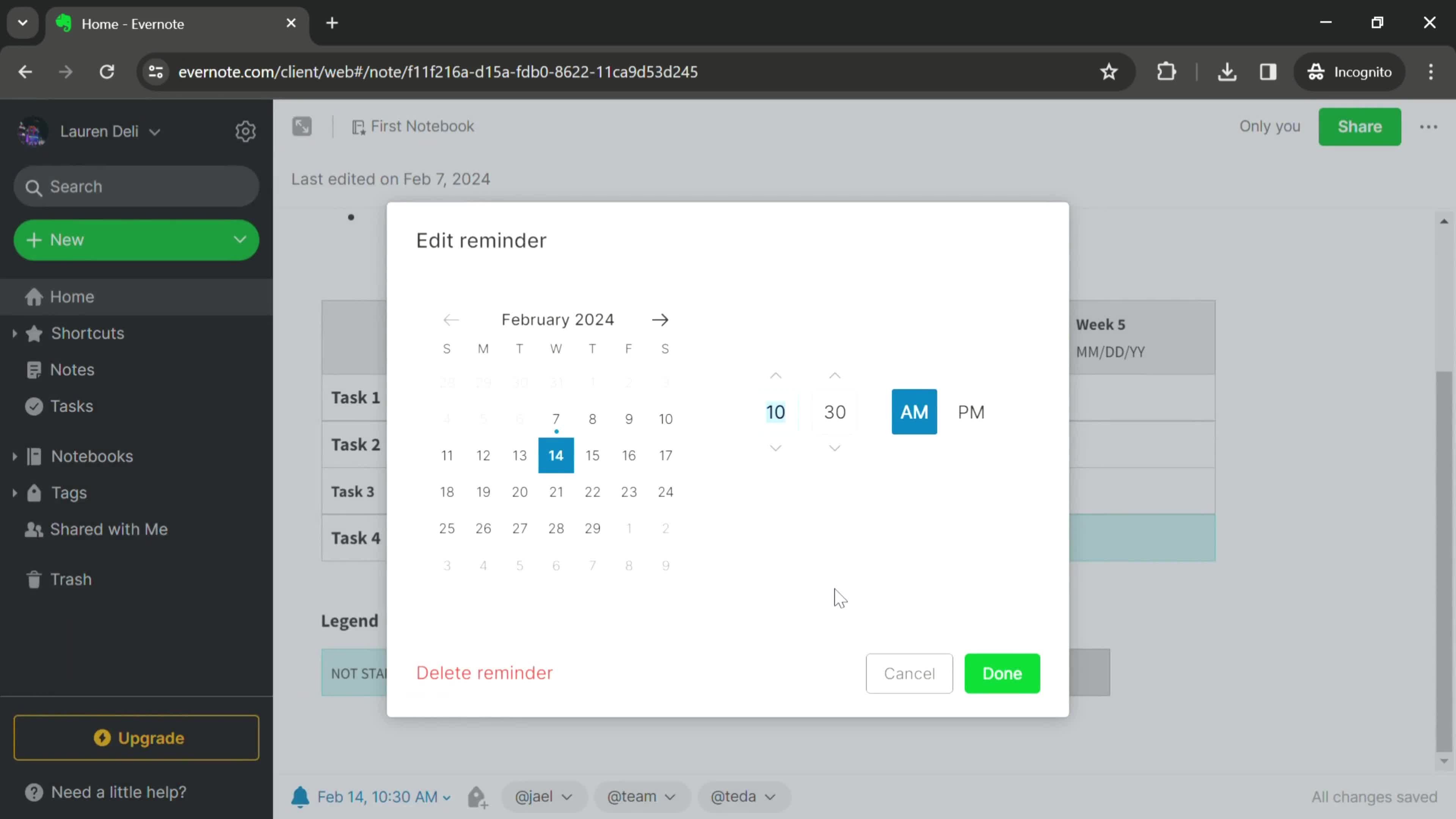1456x819 pixels.
Task: Click the reminder bell icon in status bar
Action: pos(300,797)
